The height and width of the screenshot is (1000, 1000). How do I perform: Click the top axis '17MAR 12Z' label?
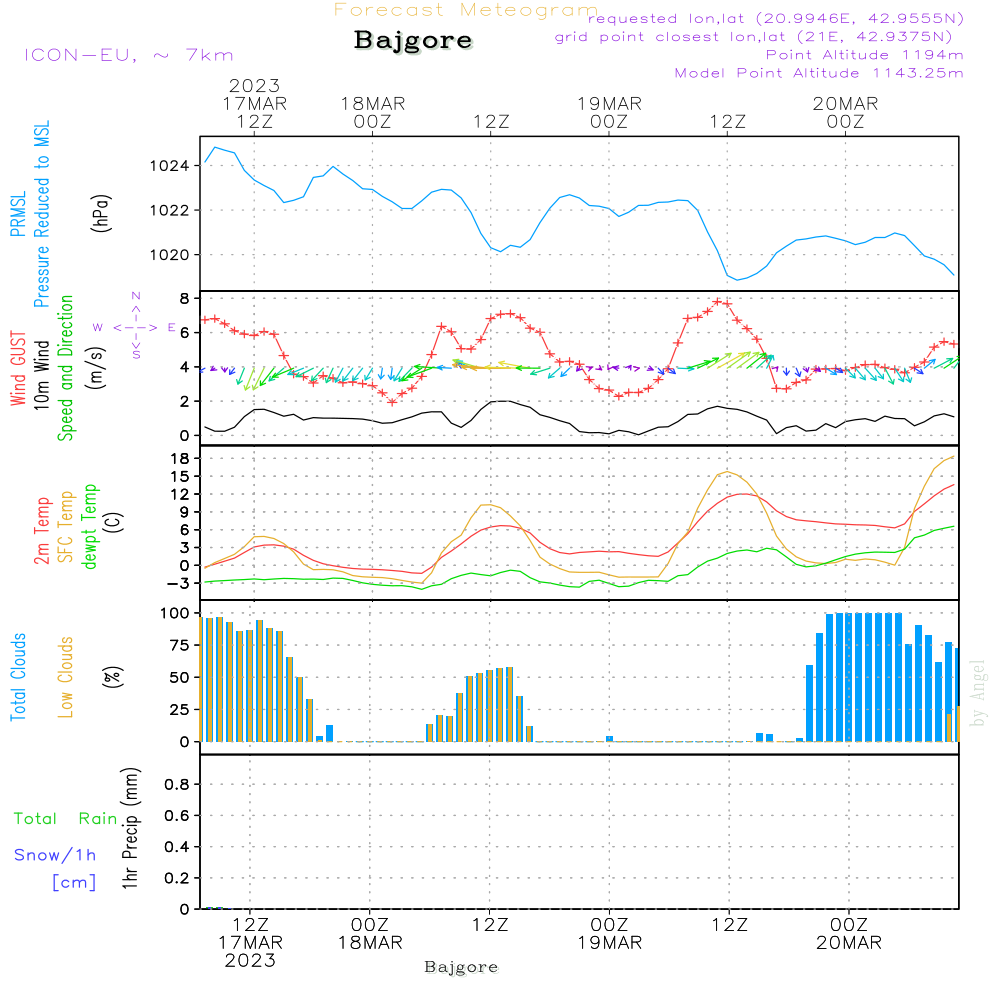[x=254, y=112]
